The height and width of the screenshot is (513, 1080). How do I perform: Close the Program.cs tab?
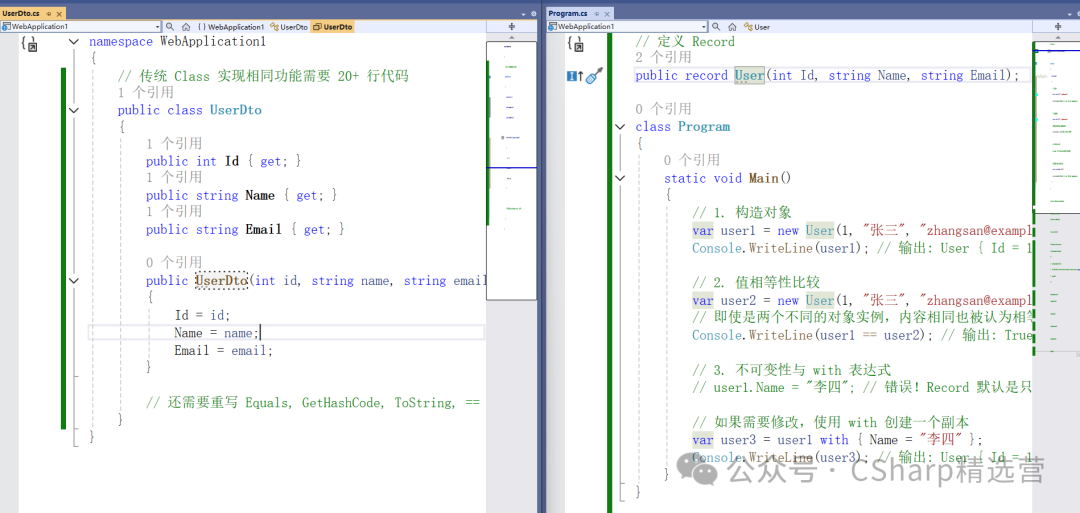(x=607, y=13)
